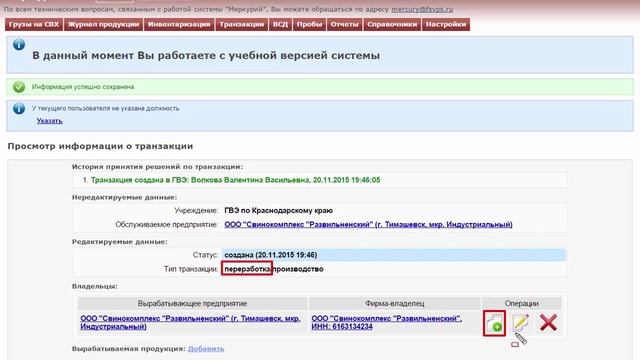Open the Фирма-владелец link with ИНН
Viewport: 640px width, 360px height.
[x=387, y=322]
